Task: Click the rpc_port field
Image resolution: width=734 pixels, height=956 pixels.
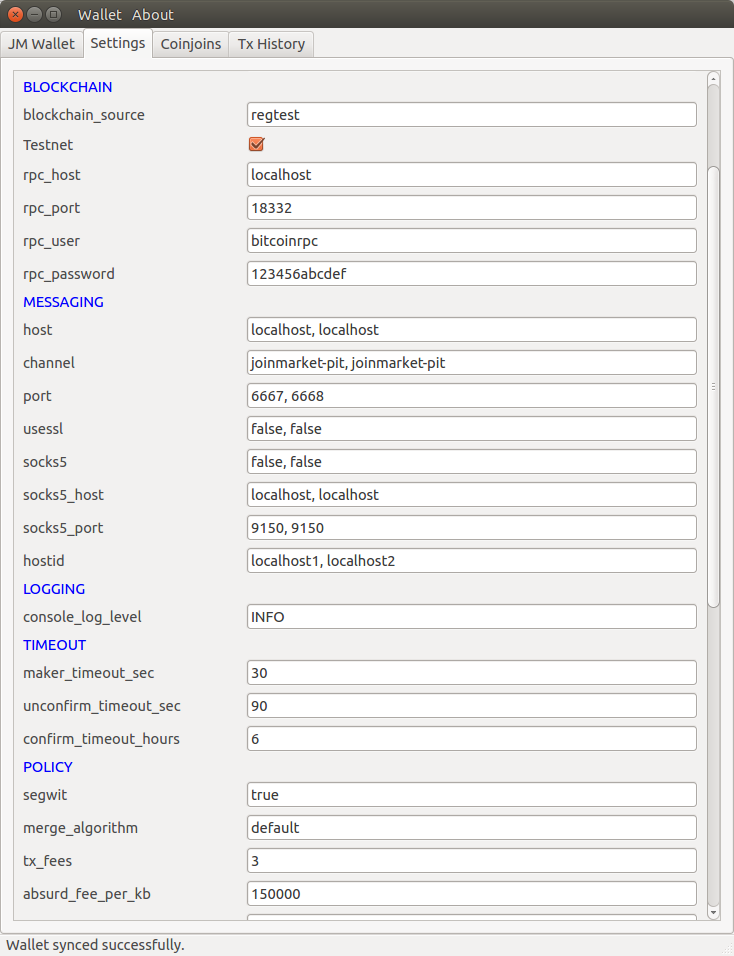Action: tap(471, 208)
